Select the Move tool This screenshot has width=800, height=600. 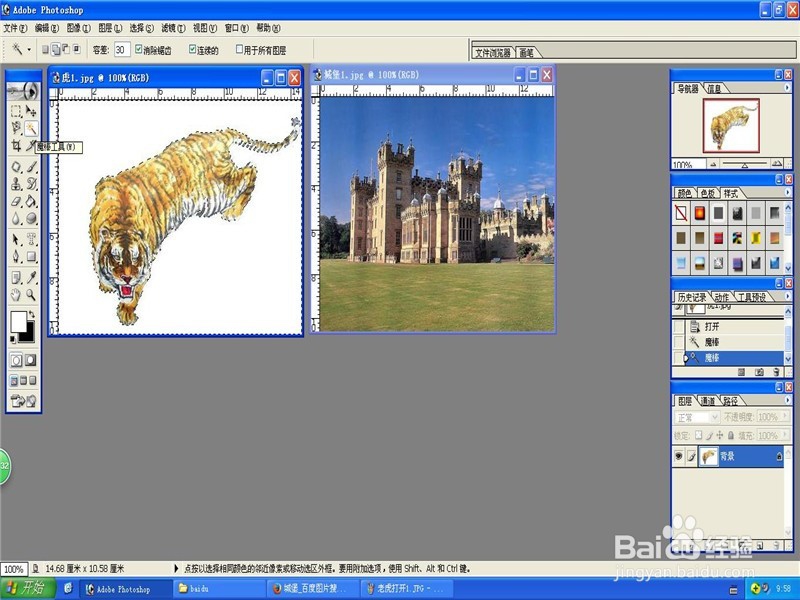tap(31, 111)
